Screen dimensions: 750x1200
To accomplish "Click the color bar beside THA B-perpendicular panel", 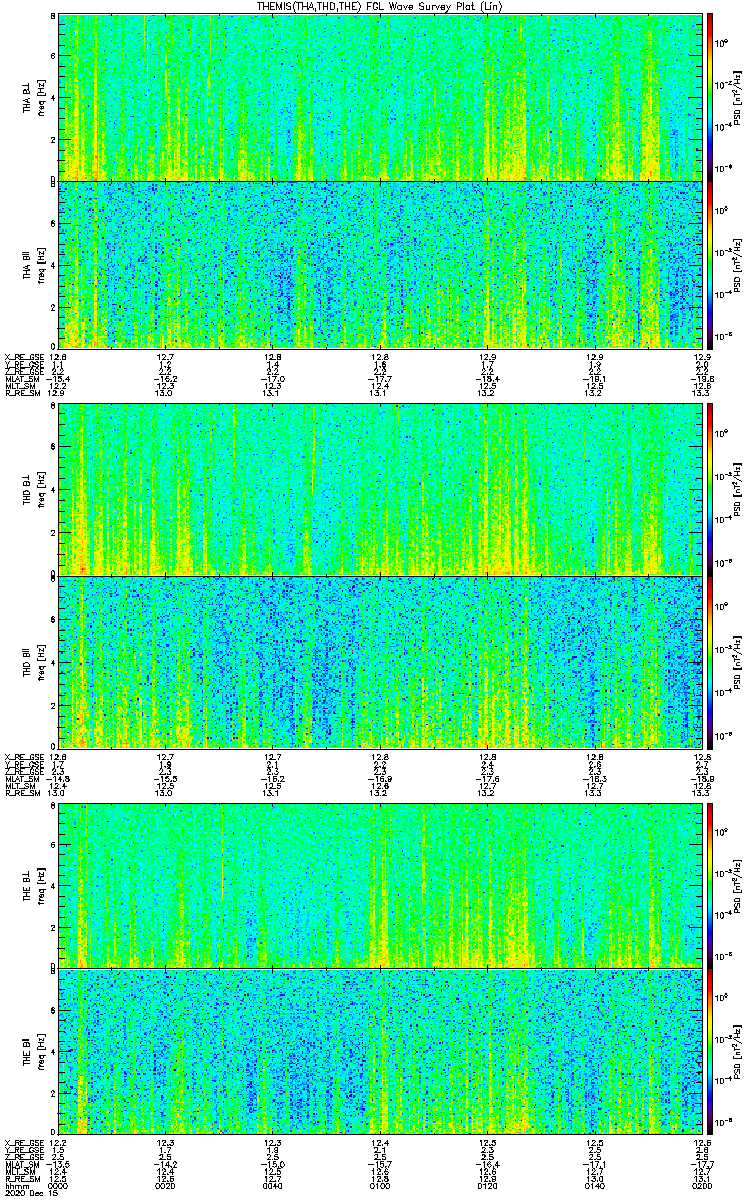I will click(711, 96).
